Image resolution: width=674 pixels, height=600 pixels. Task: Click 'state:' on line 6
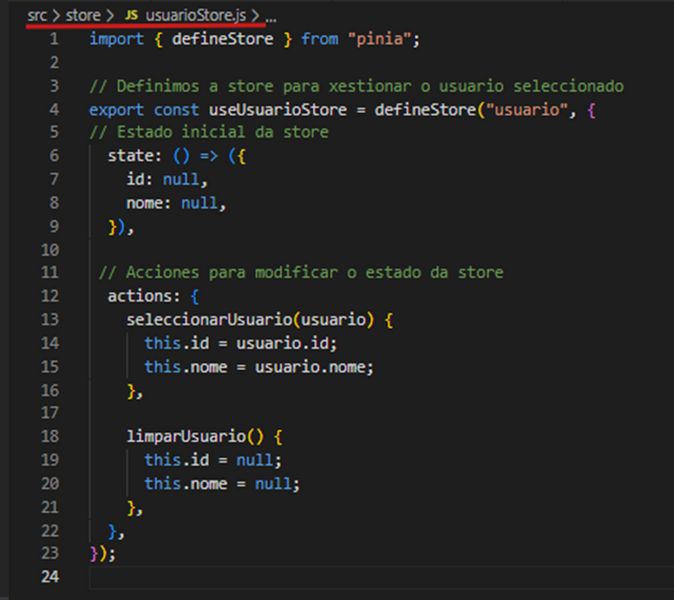[x=135, y=156]
